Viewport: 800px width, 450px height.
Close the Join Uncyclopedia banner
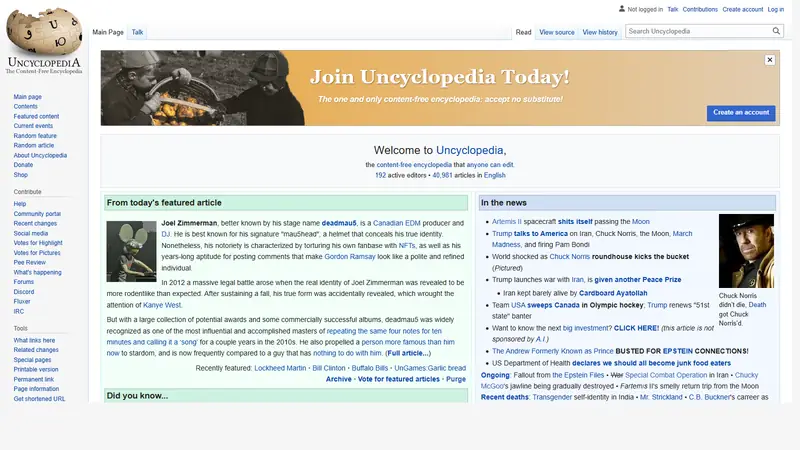[x=770, y=60]
